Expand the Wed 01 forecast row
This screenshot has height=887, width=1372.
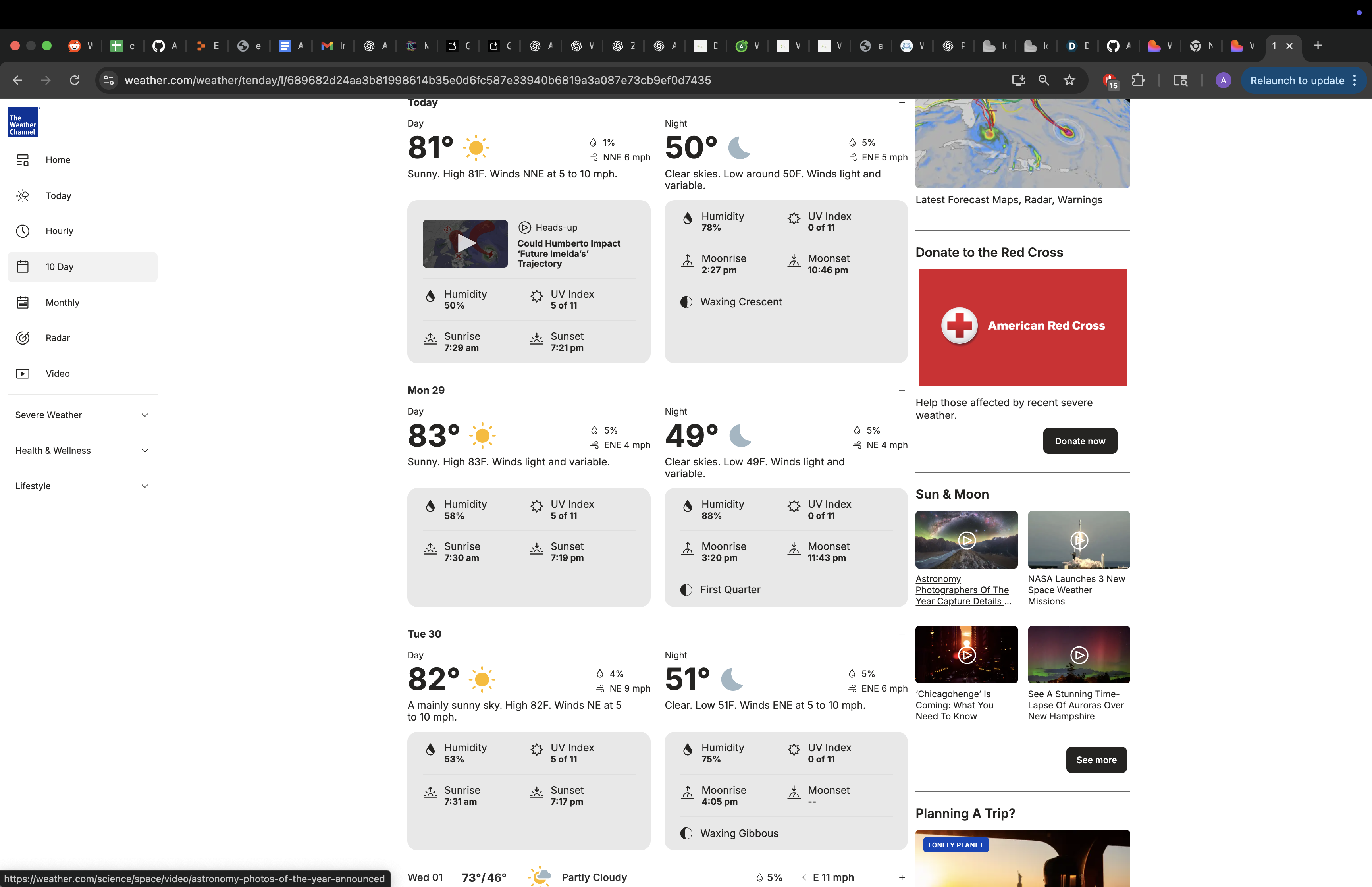[x=902, y=877]
